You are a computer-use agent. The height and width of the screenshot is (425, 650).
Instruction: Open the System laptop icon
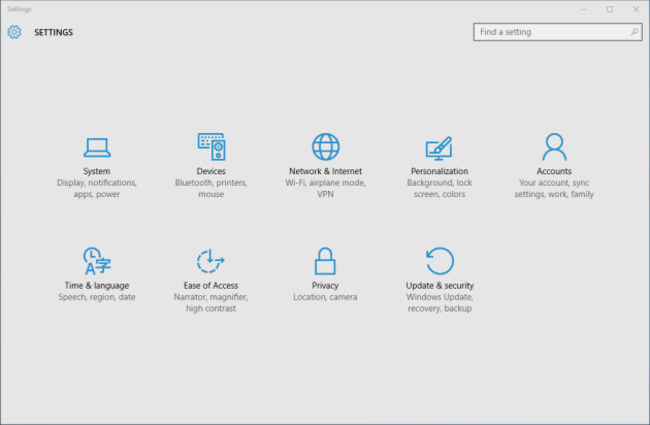click(x=97, y=148)
